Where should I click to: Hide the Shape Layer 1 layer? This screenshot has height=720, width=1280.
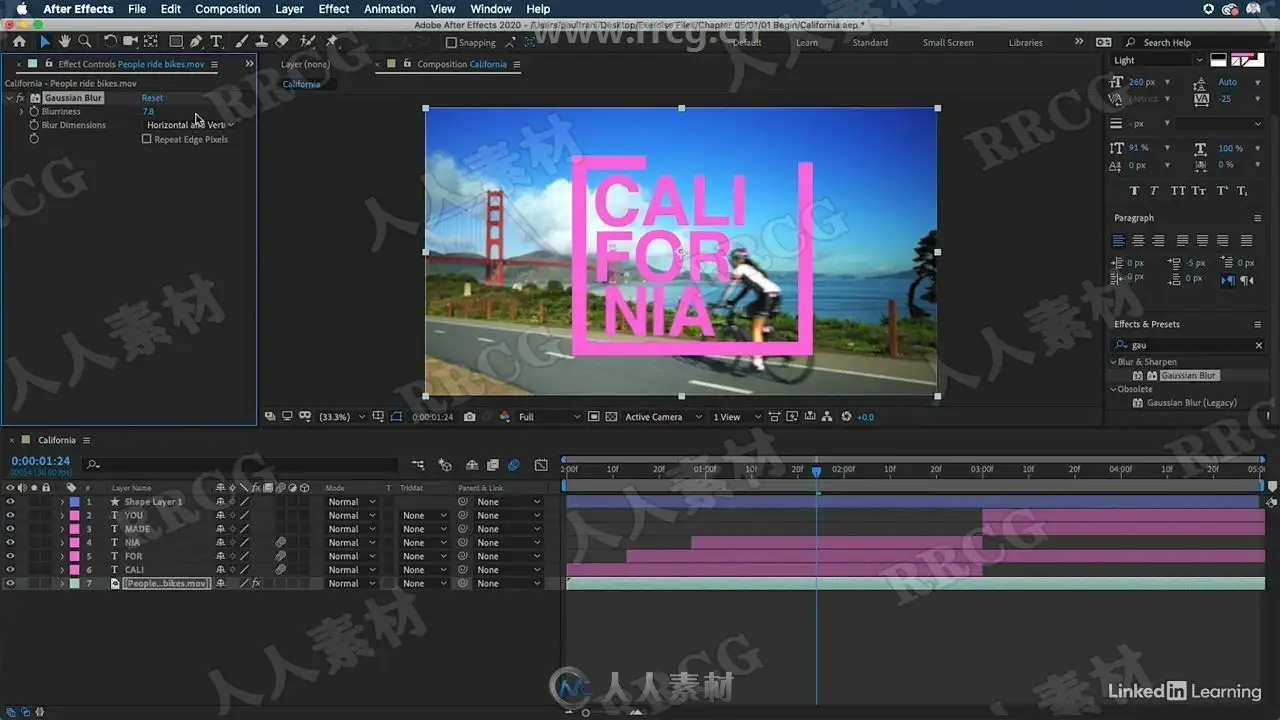(11, 502)
